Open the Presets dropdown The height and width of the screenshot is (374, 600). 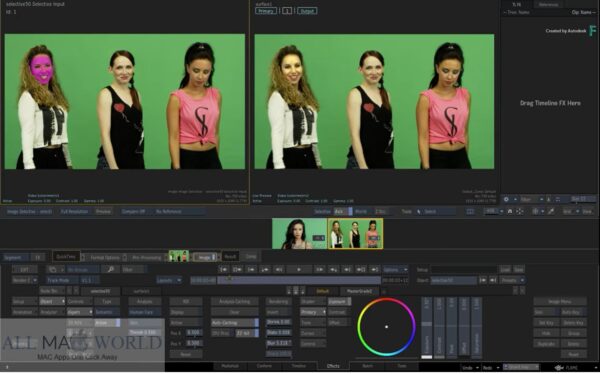click(512, 281)
